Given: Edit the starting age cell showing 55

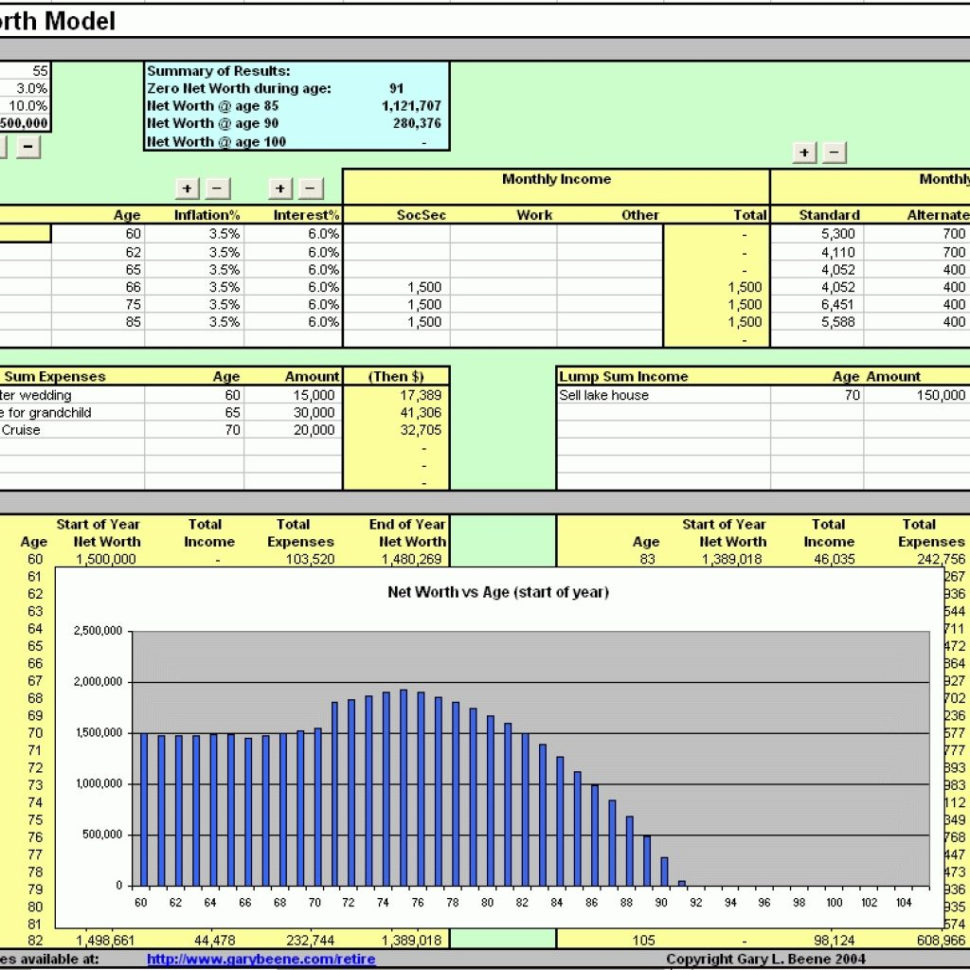Looking at the screenshot, I should pos(30,72).
